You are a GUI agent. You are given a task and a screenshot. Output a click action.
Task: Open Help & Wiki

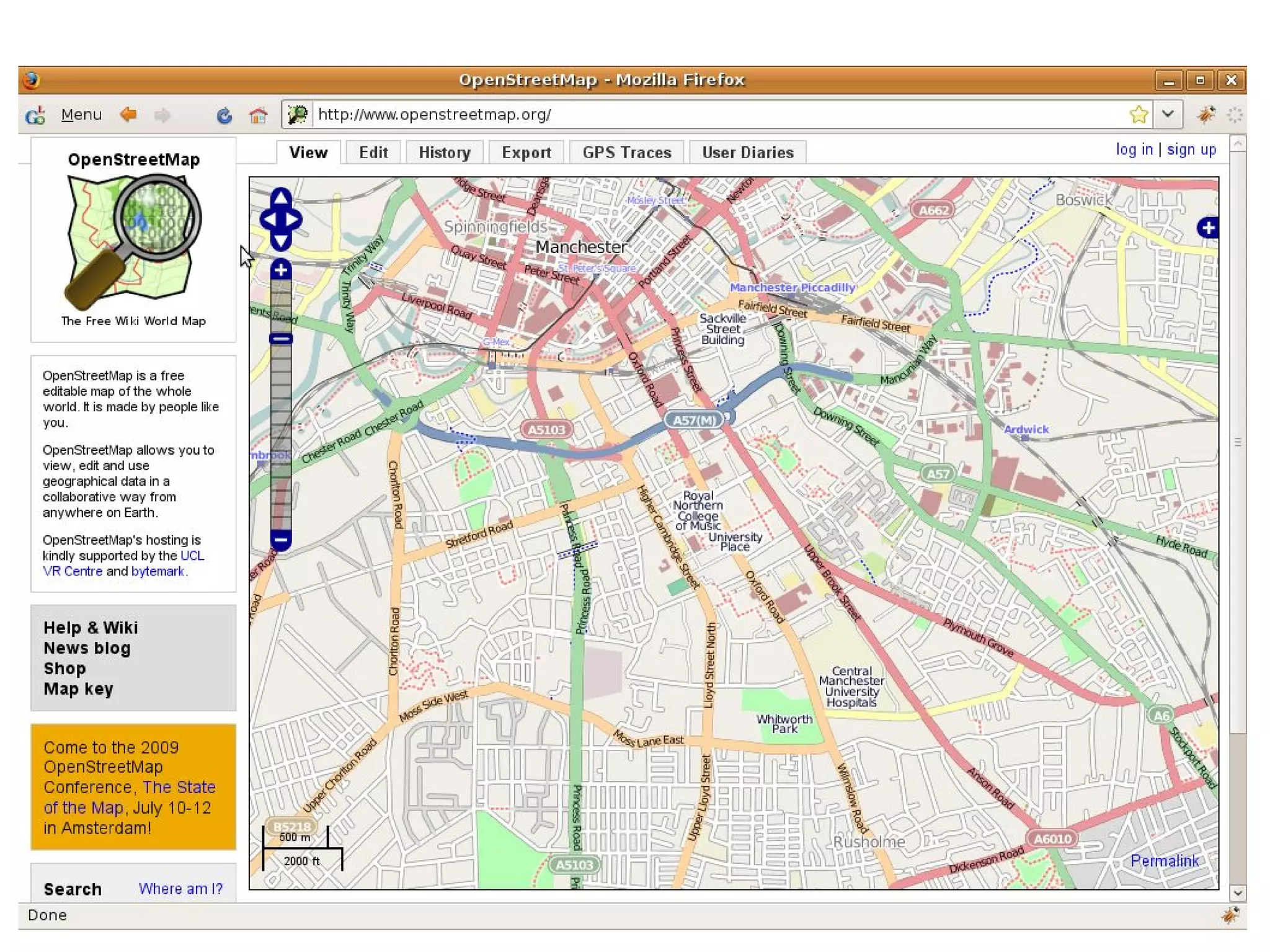tap(91, 628)
